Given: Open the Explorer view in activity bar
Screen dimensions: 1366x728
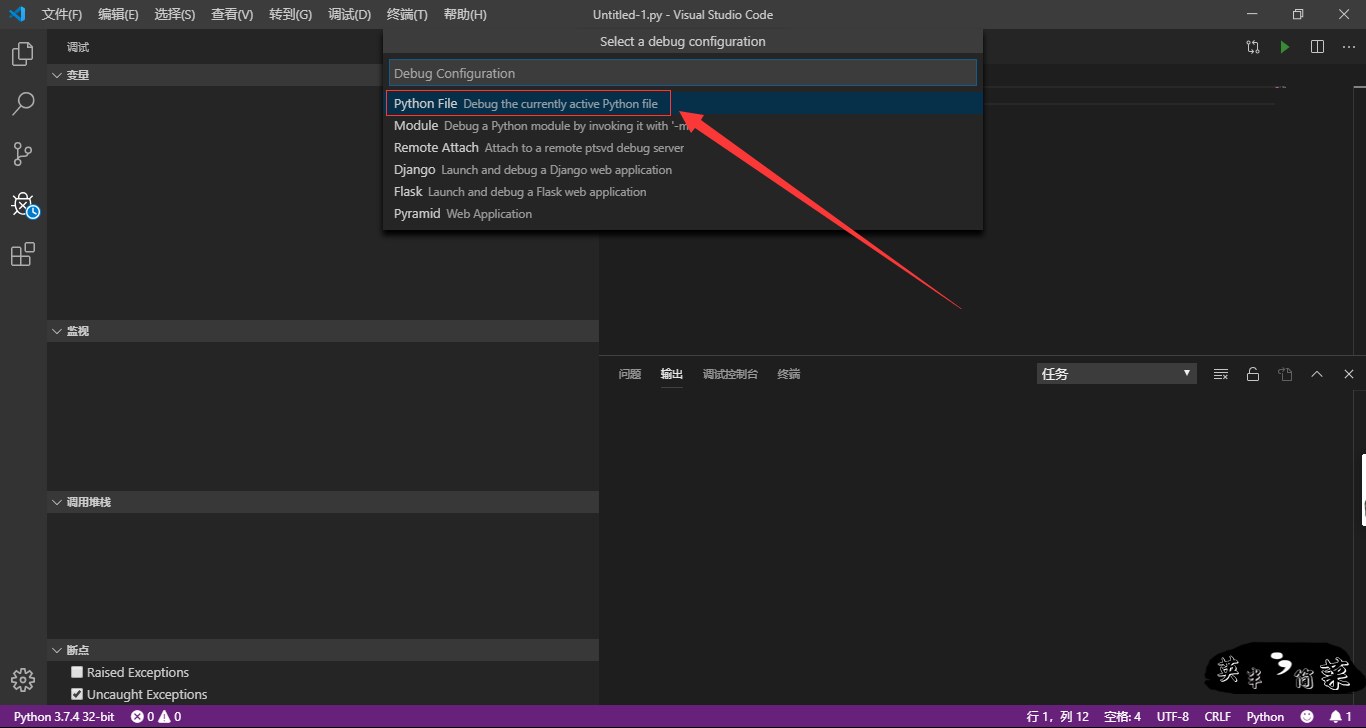Looking at the screenshot, I should point(22,54).
